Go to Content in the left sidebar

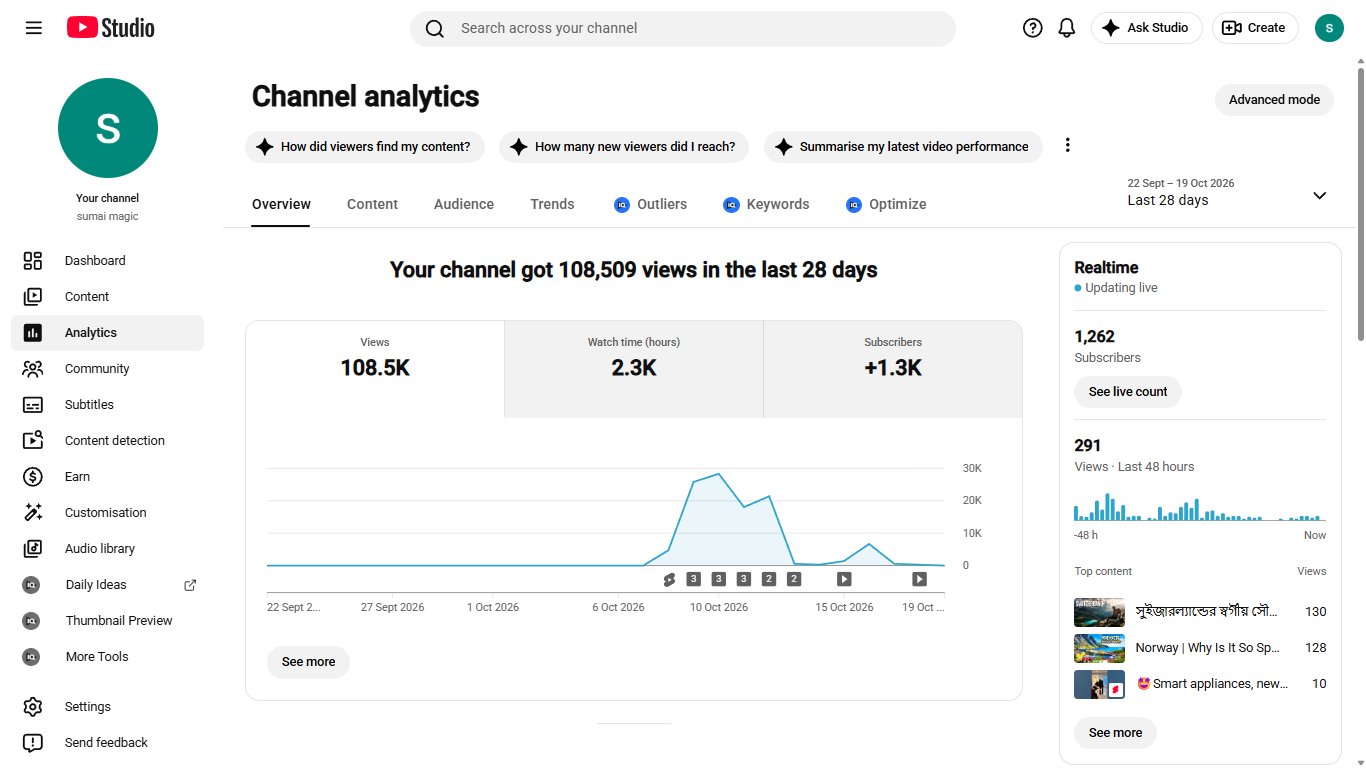107,297
